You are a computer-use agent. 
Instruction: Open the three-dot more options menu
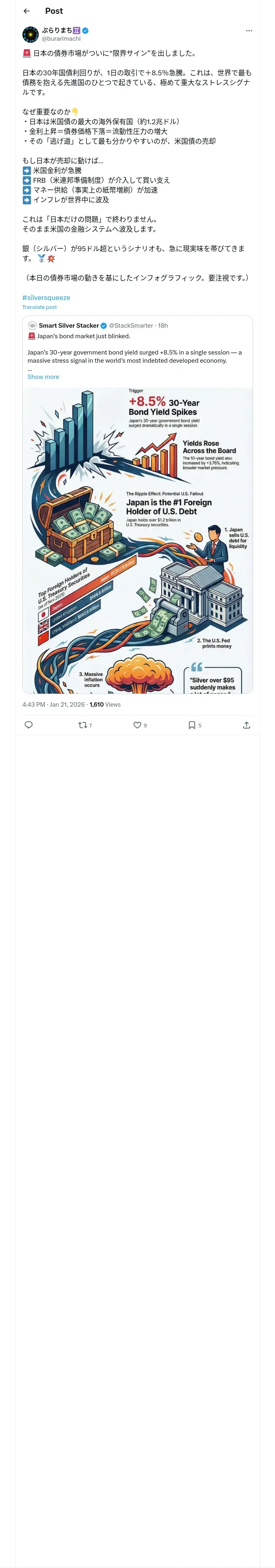[x=248, y=31]
